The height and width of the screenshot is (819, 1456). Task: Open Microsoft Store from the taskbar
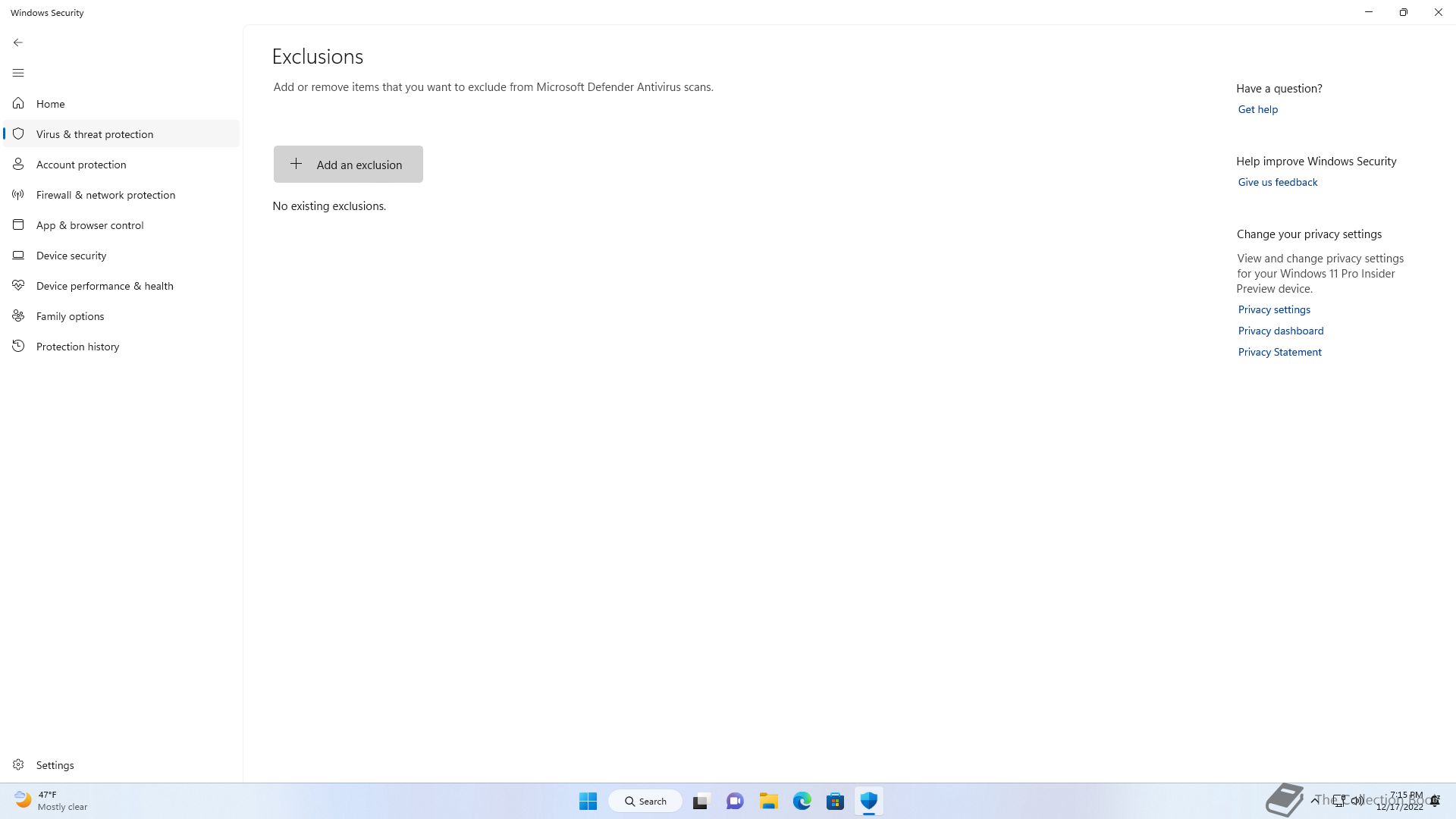coord(836,801)
